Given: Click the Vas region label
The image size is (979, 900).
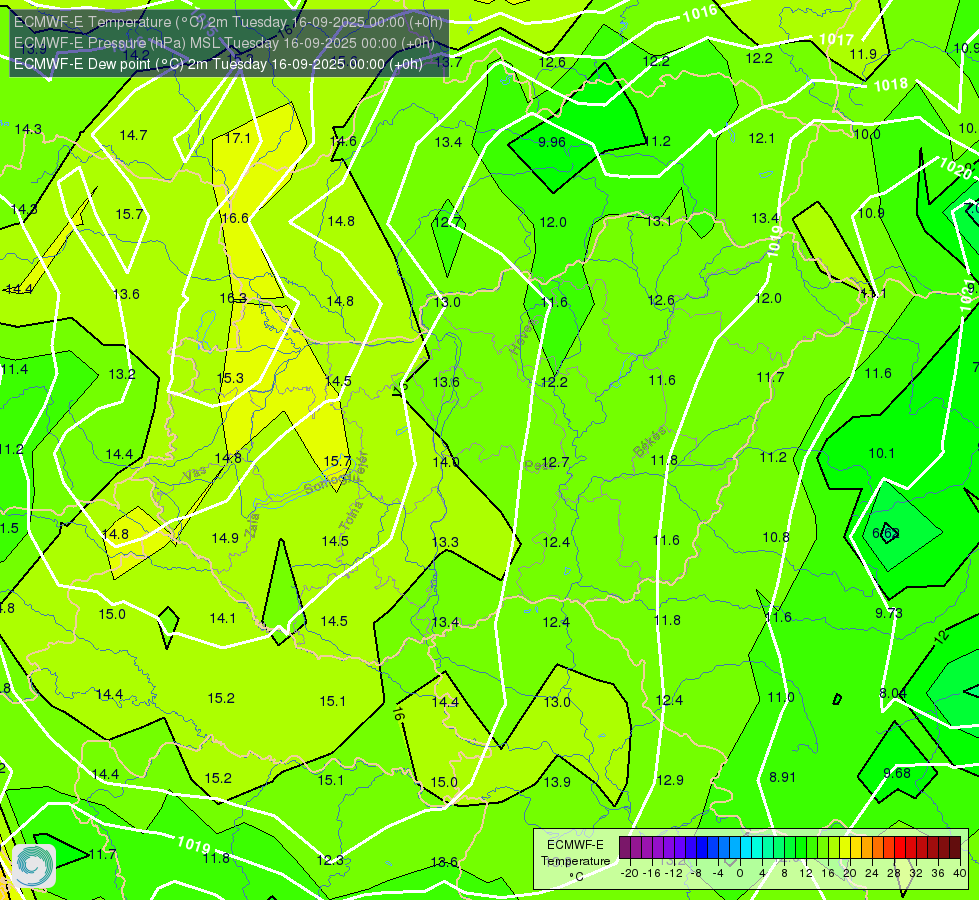Looking at the screenshot, I should pos(195,475).
